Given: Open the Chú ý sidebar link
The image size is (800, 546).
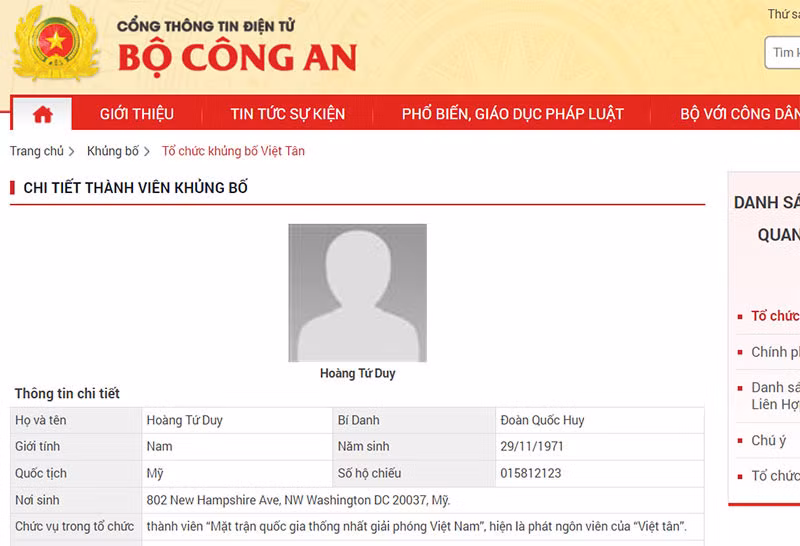Looking at the screenshot, I should (x=768, y=440).
